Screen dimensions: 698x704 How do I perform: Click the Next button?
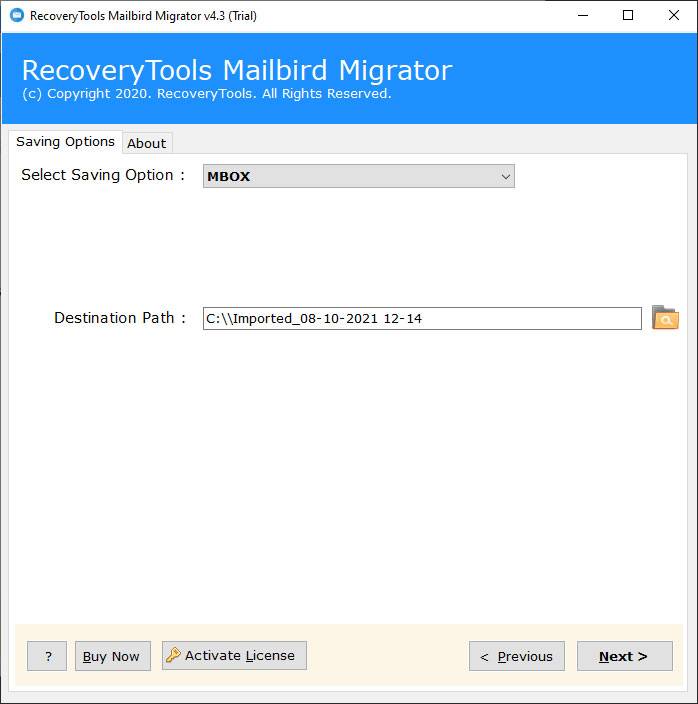624,656
